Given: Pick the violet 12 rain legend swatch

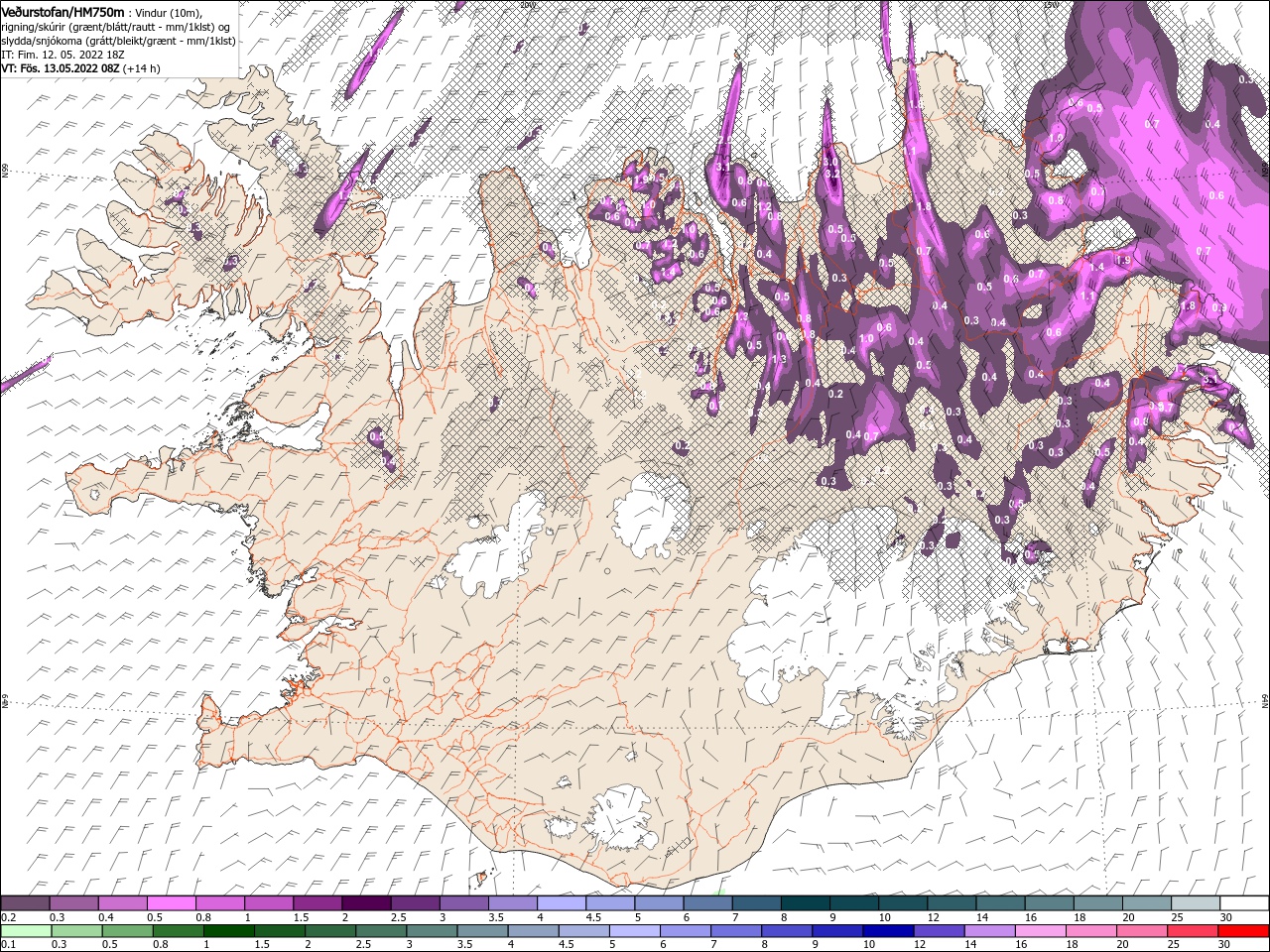Looking at the screenshot, I should click(x=938, y=931).
